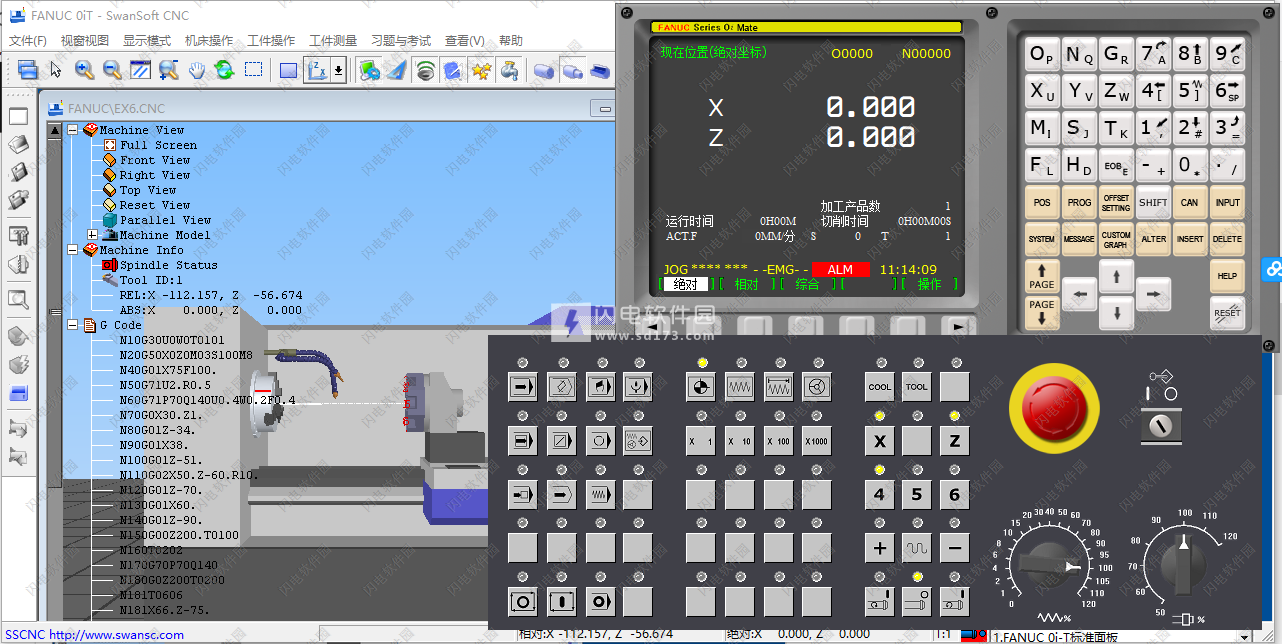Click the magnifier icon in left sidebar
Viewport: 1282px width, 644px height.
coord(18,299)
